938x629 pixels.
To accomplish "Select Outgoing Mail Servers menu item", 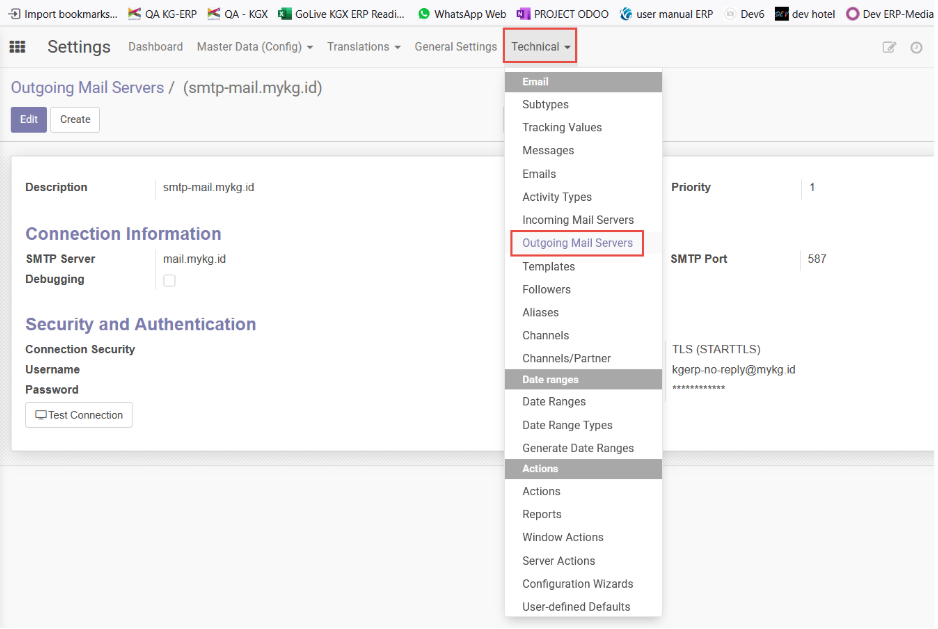I will point(577,243).
